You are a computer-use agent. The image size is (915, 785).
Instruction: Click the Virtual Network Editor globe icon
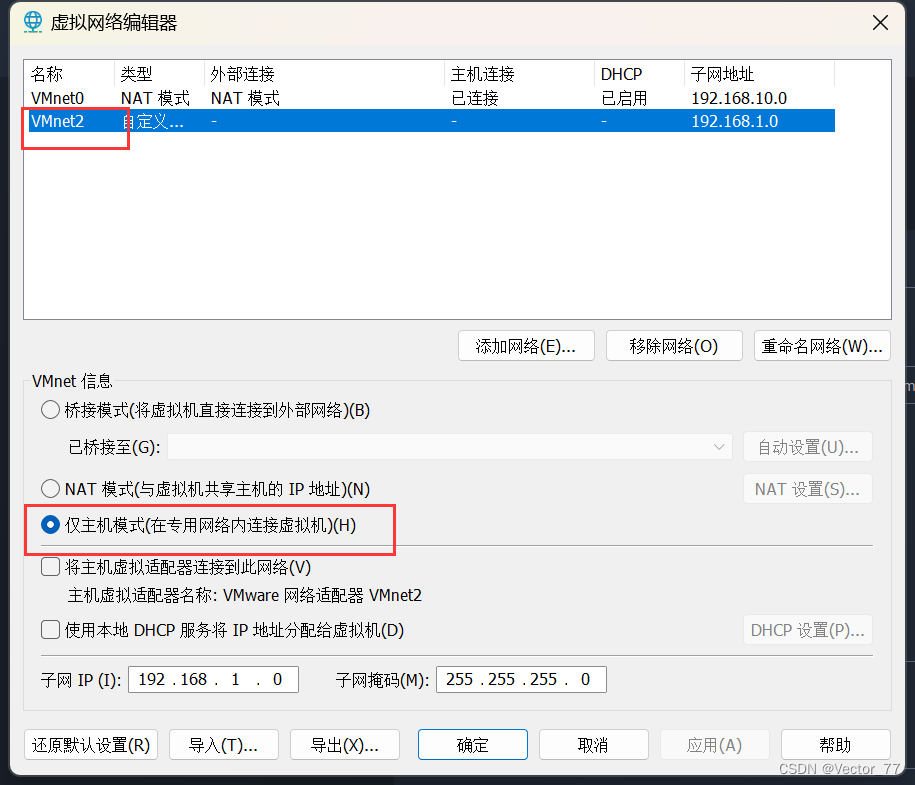point(33,22)
